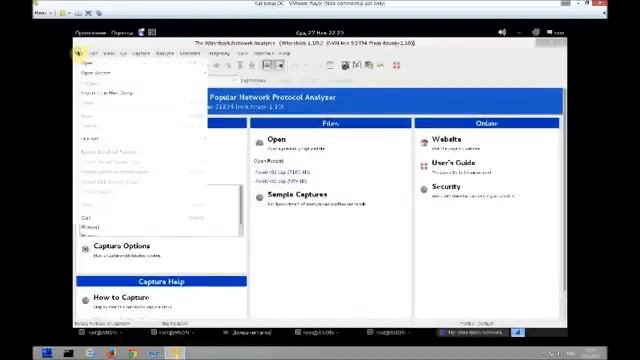This screenshot has height=360, width=640.
Task: Open Coloring Rules toolbar icon
Action: (x=369, y=65)
